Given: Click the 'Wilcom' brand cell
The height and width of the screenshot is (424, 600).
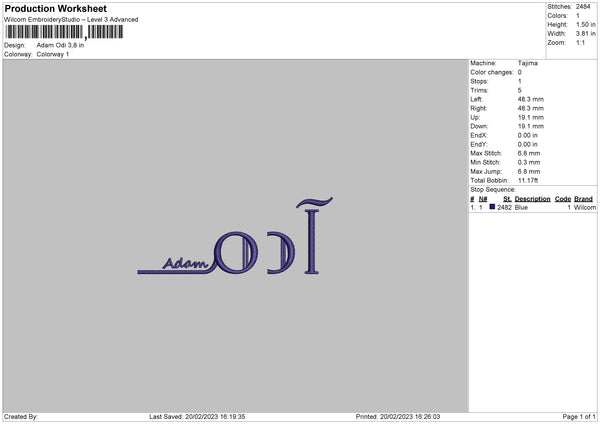Looking at the screenshot, I should pyautogui.click(x=585, y=207).
